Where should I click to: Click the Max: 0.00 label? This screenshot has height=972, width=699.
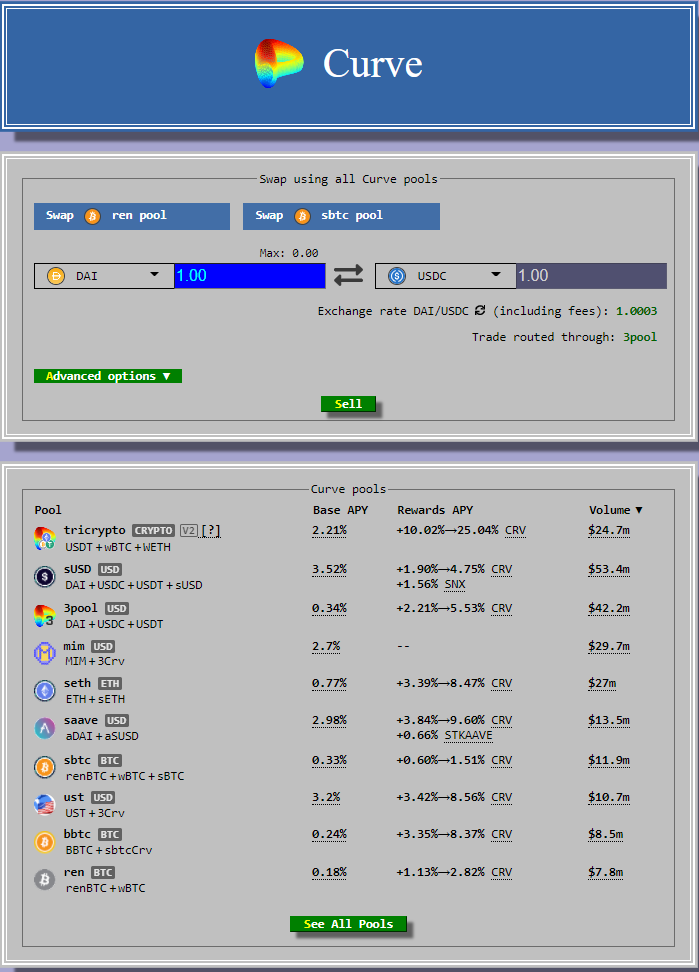point(289,253)
